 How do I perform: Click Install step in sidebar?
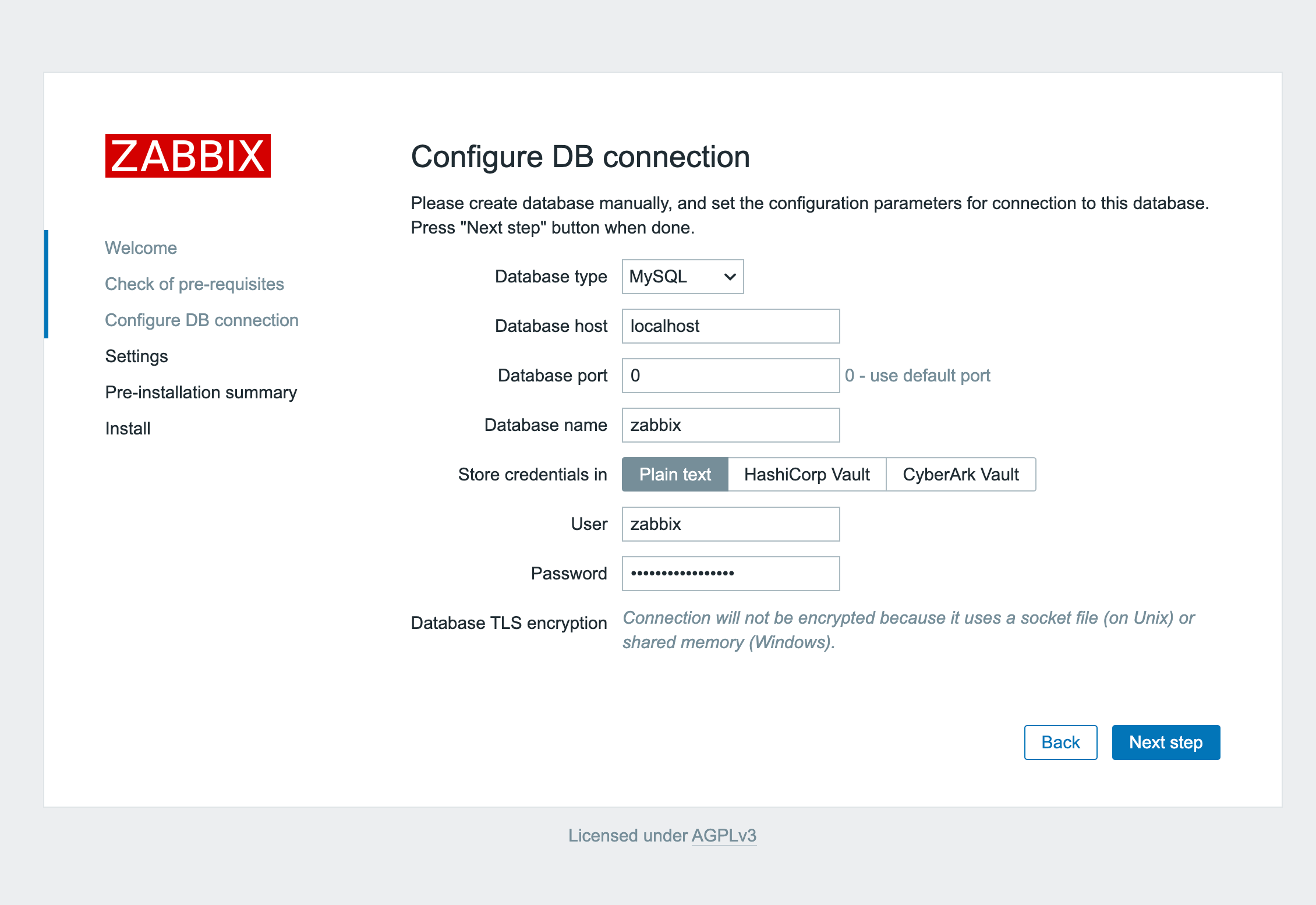pos(128,429)
